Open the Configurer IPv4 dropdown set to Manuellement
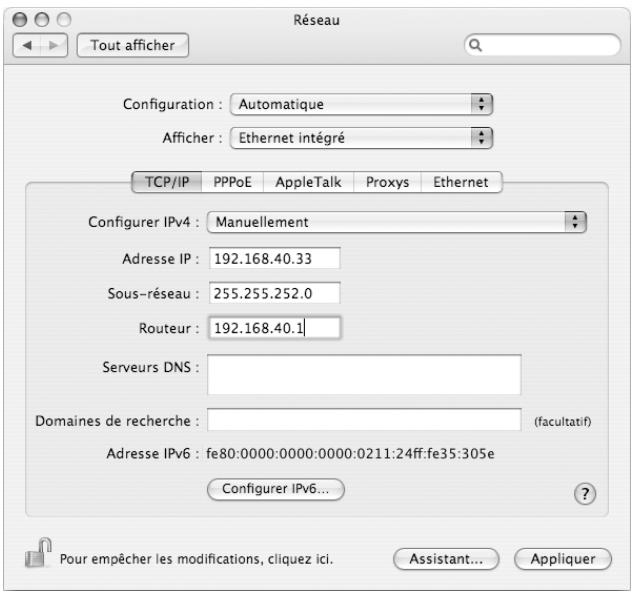This screenshot has width=634, height=593. 396,222
